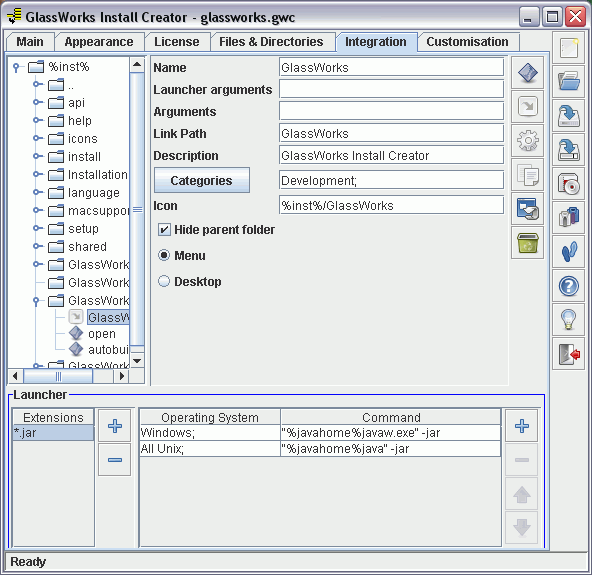Click the Save As drive icon

point(569,150)
